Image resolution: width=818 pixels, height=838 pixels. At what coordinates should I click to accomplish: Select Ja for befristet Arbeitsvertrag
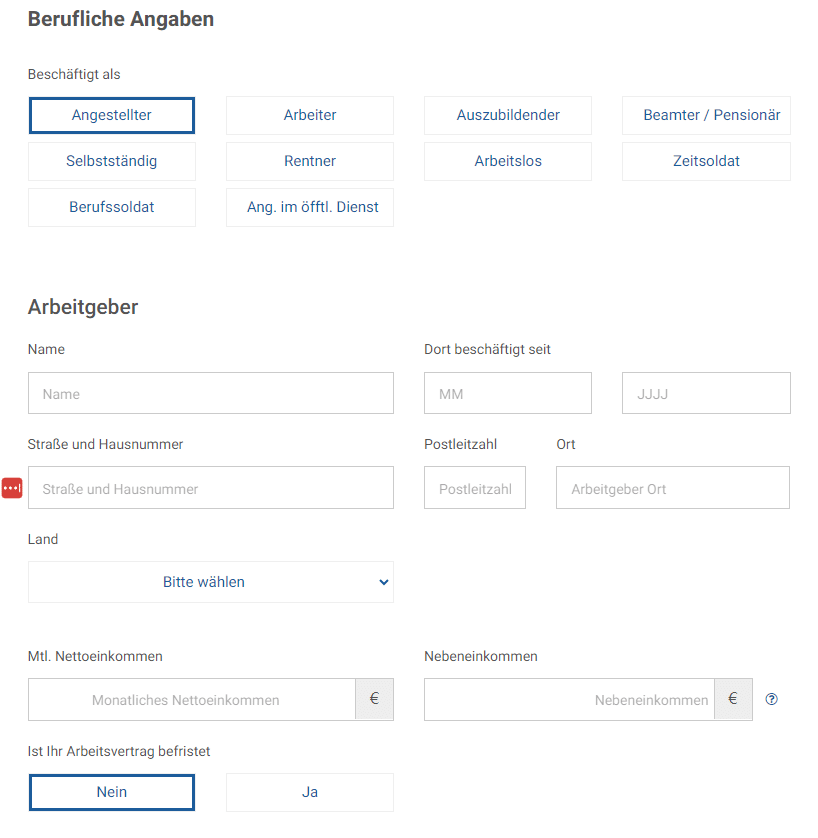310,793
